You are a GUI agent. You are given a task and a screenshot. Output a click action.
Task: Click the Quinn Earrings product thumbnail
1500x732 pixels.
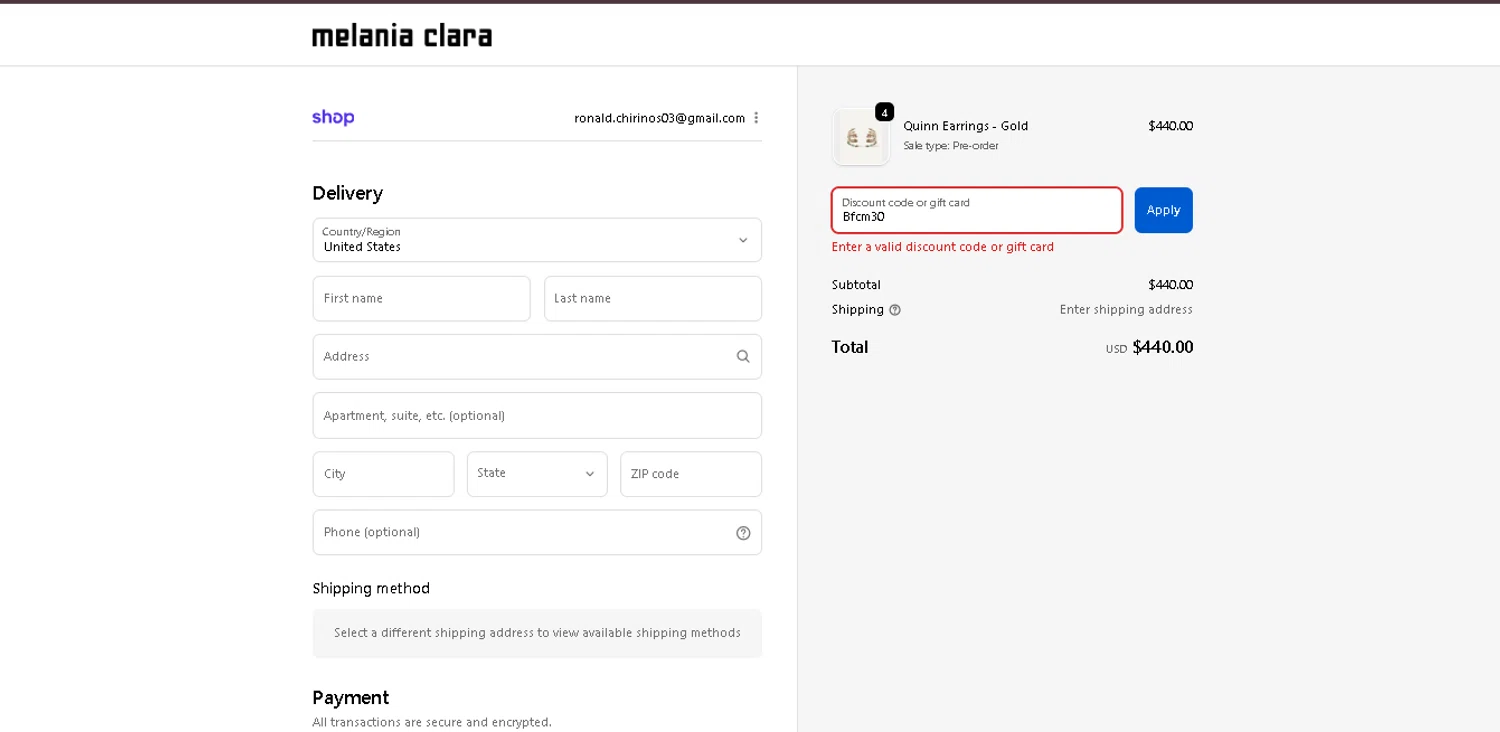pyautogui.click(x=861, y=137)
